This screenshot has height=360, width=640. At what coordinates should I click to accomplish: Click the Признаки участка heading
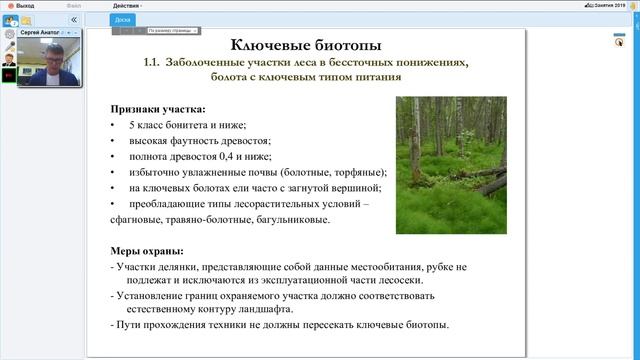(158, 109)
